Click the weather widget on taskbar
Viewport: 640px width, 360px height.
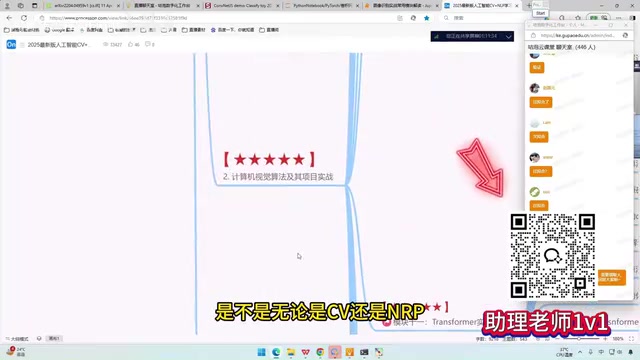16,352
